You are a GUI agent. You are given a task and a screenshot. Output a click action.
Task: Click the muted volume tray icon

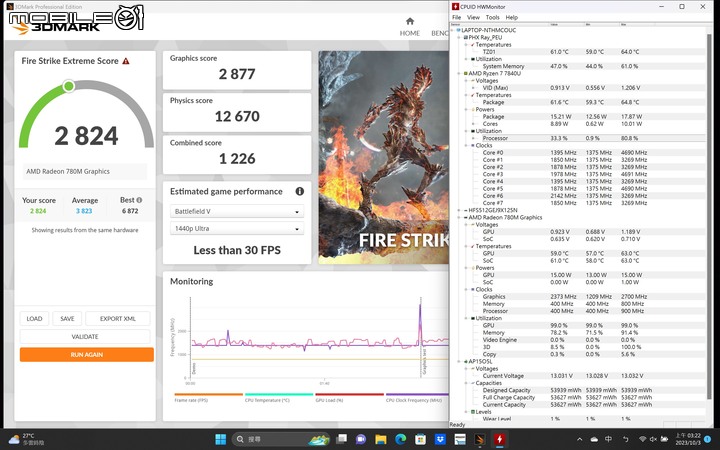point(653,439)
